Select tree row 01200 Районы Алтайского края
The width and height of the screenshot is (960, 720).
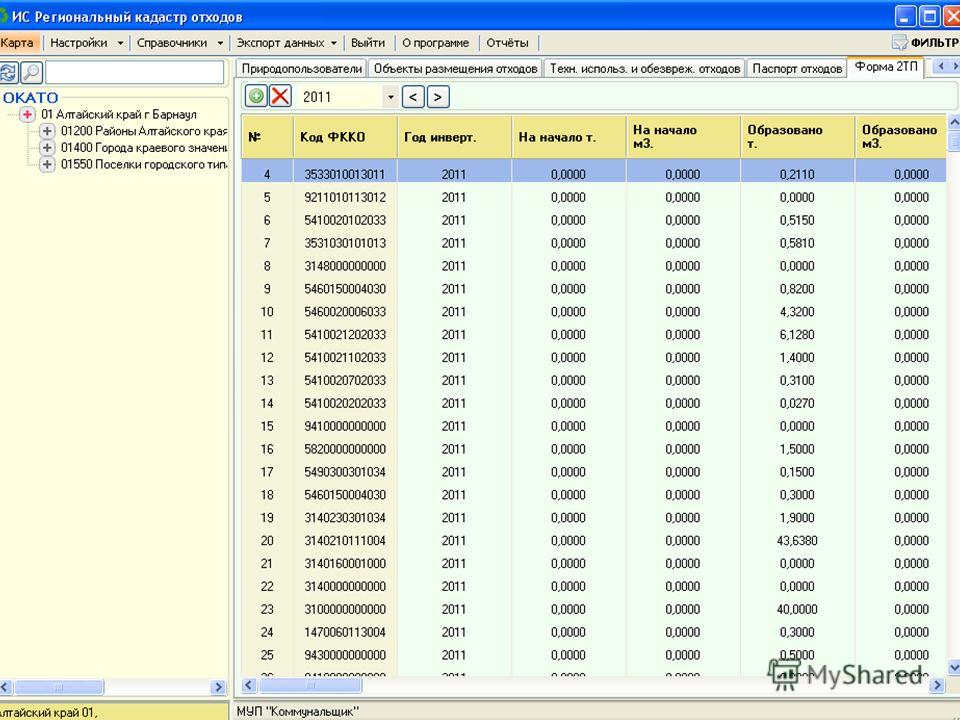144,131
